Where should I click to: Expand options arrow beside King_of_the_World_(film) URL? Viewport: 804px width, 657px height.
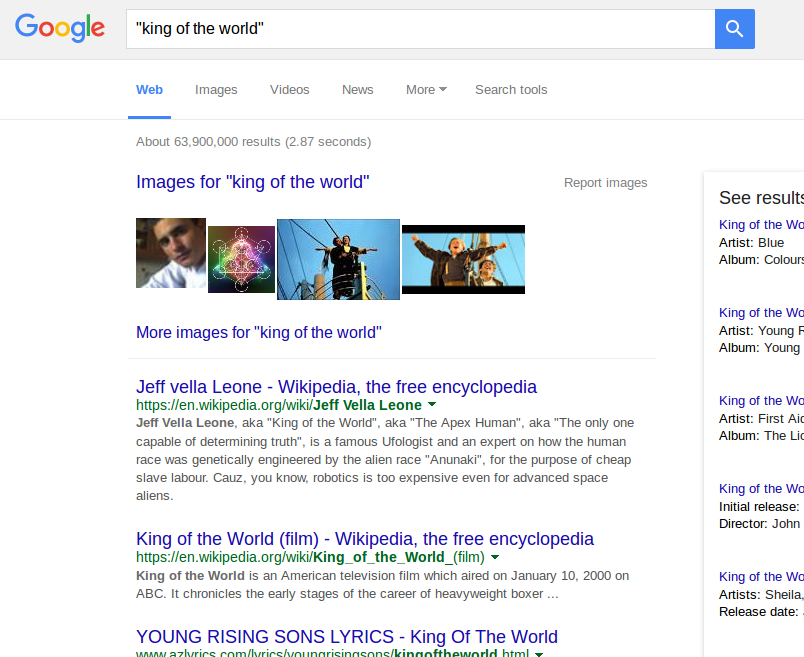(x=495, y=557)
